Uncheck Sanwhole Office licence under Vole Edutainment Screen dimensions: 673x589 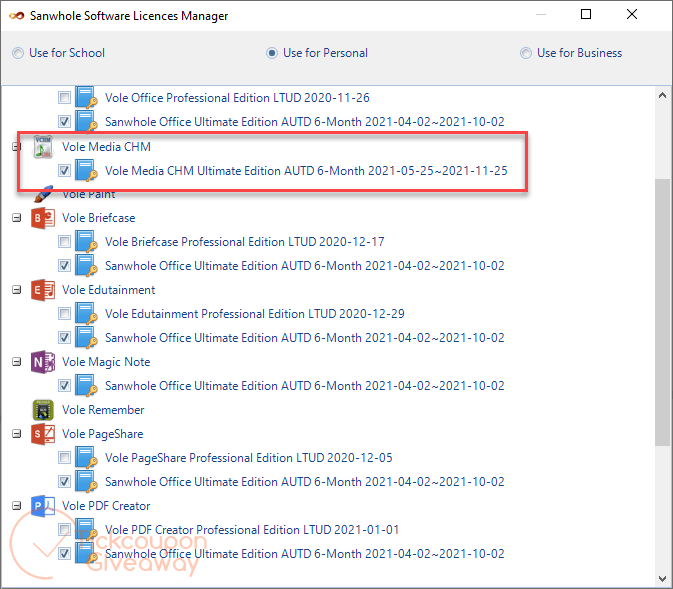64,338
